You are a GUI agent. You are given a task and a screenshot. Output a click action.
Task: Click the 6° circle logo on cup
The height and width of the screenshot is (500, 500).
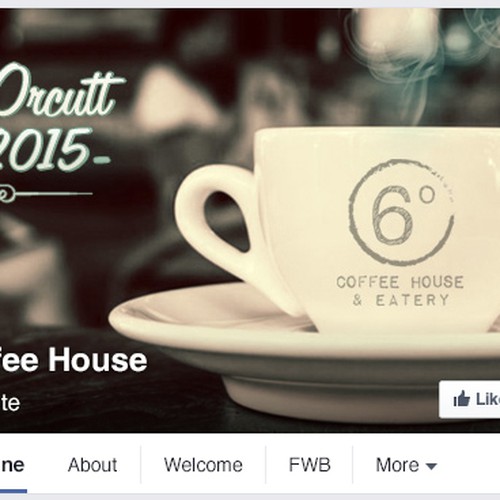[x=401, y=212]
